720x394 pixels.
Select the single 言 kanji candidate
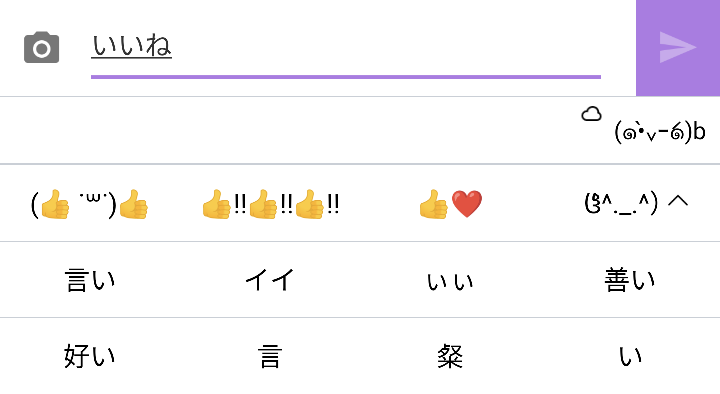(x=270, y=356)
